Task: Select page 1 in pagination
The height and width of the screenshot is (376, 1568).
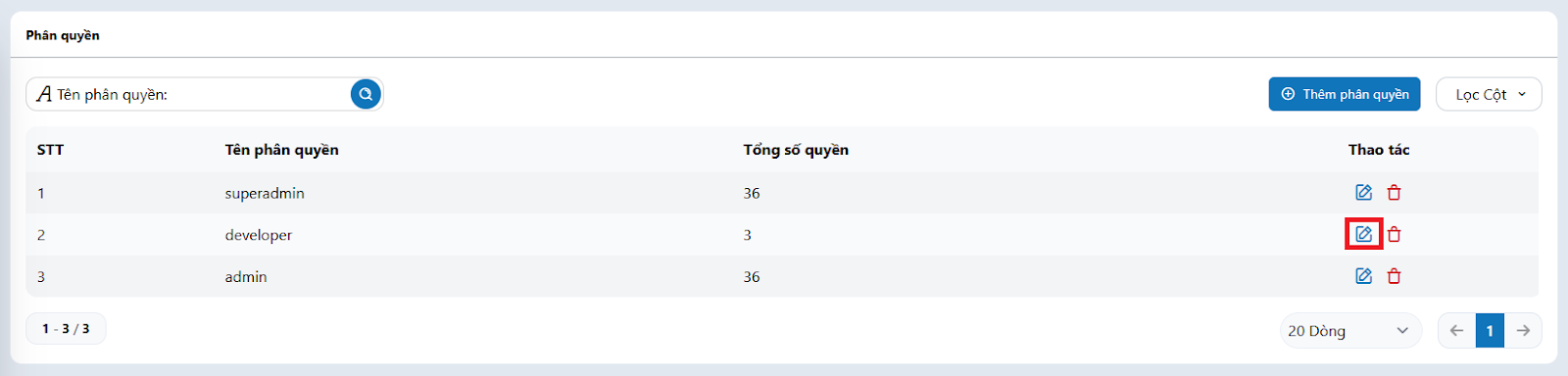Action: click(x=1490, y=331)
